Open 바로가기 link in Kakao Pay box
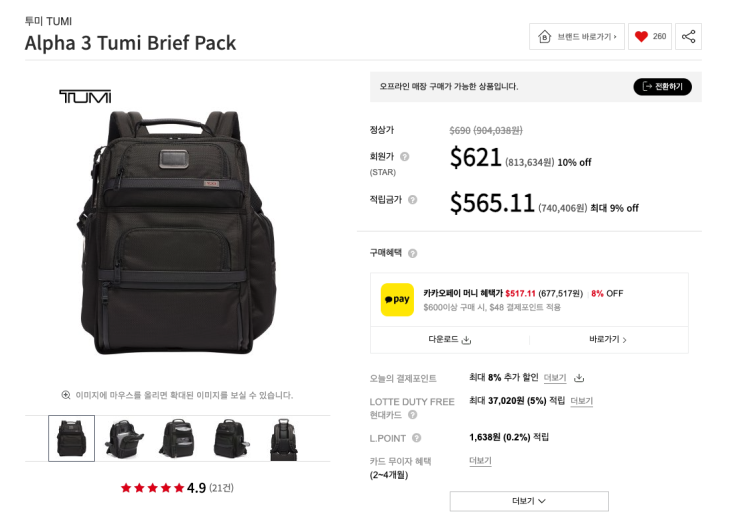 click(x=608, y=339)
